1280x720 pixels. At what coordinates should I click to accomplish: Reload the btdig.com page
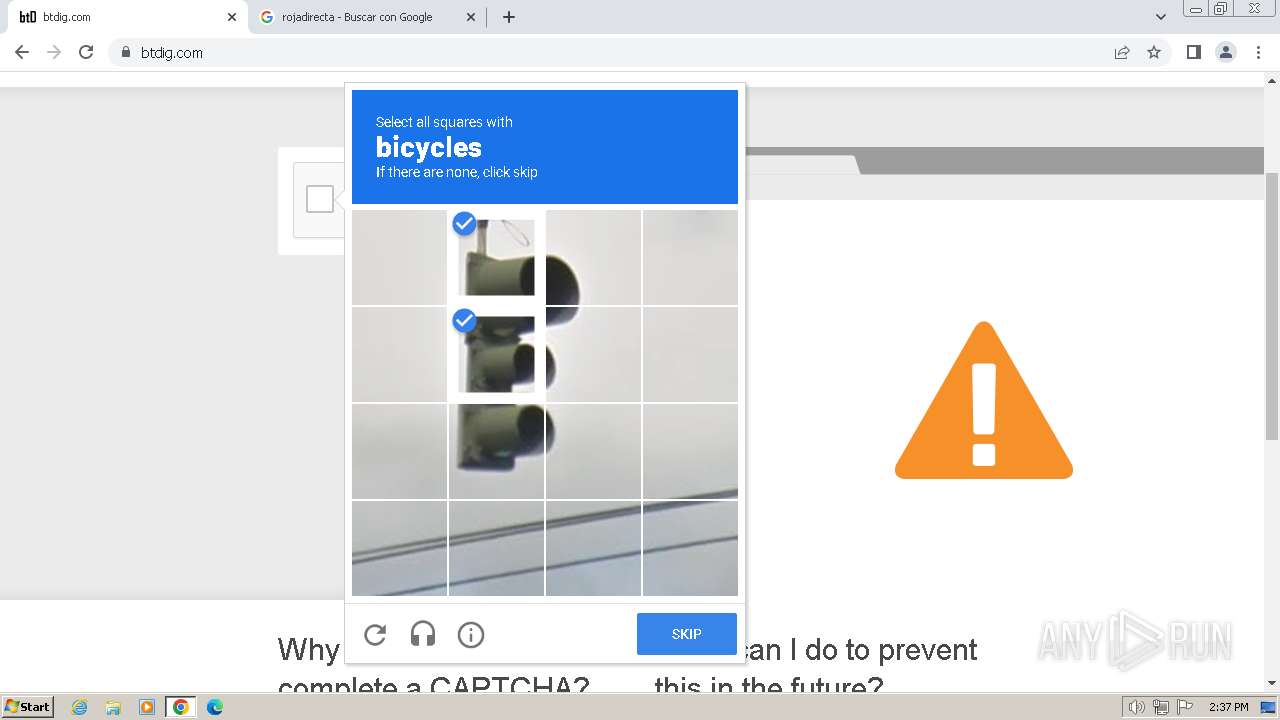click(86, 52)
